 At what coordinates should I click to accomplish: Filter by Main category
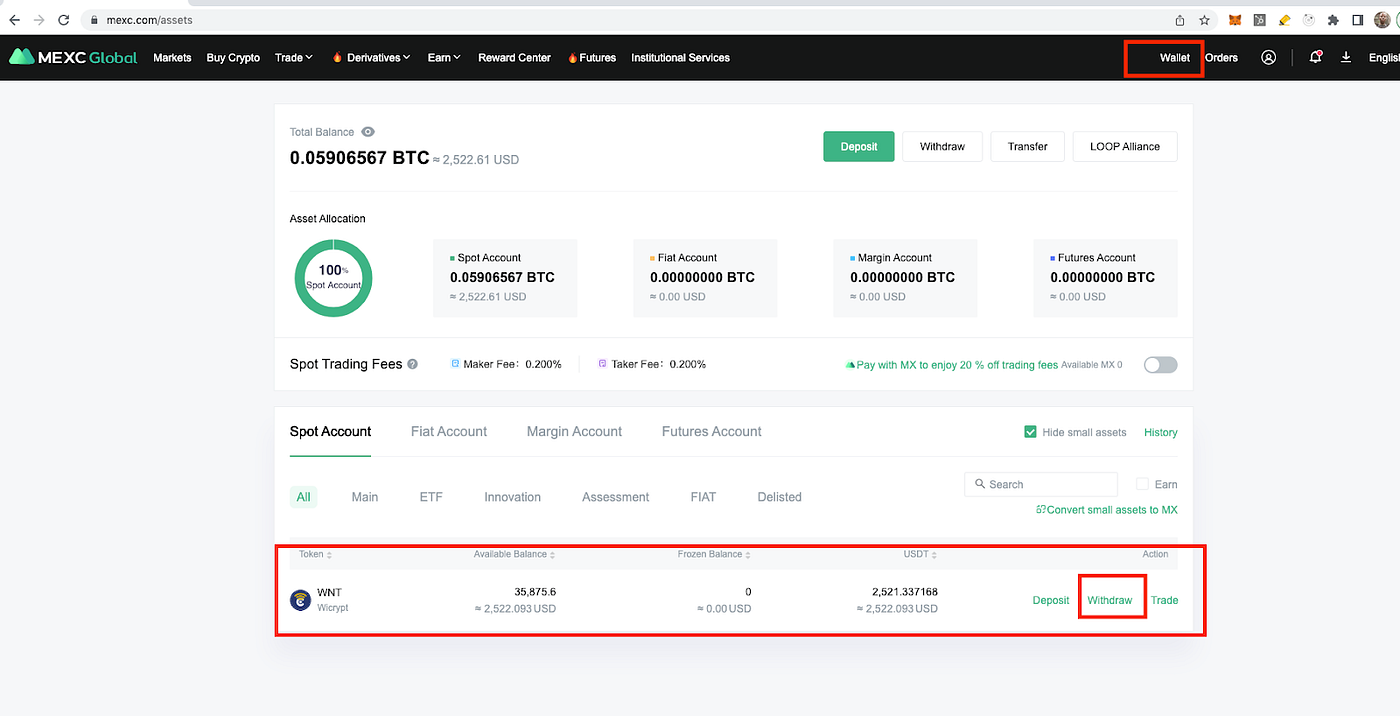(365, 497)
